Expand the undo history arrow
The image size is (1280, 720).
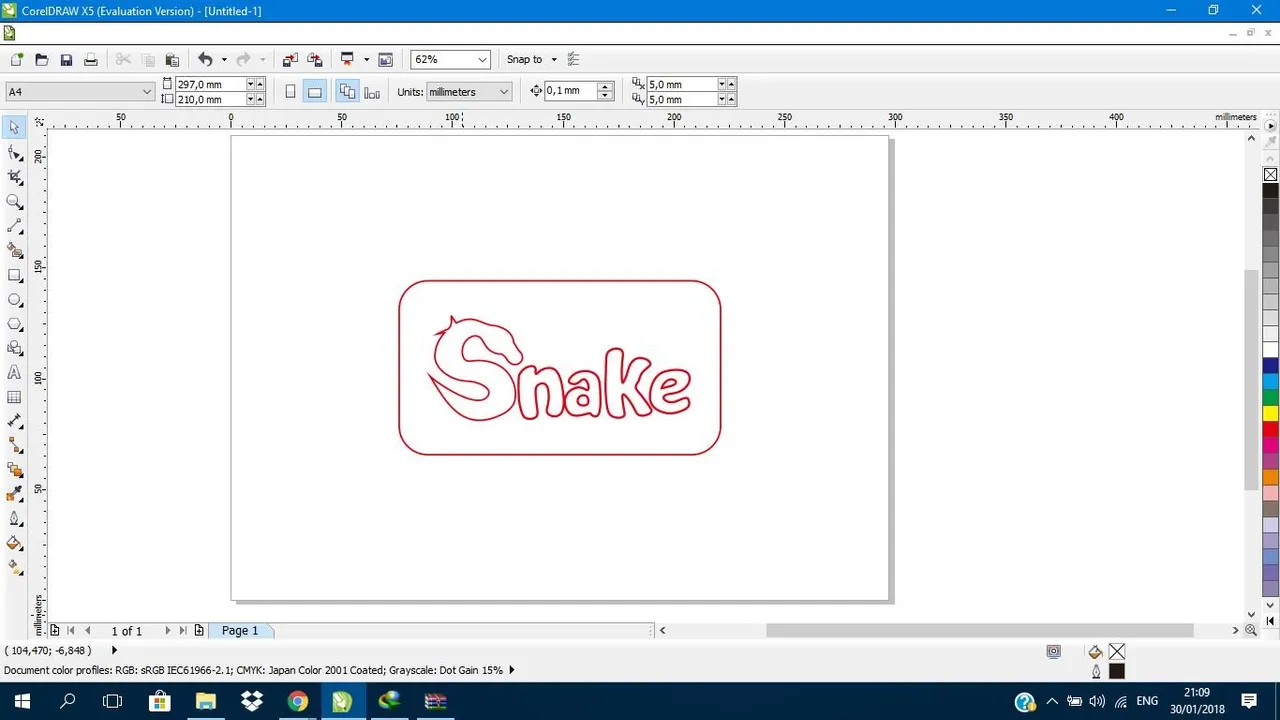point(223,60)
